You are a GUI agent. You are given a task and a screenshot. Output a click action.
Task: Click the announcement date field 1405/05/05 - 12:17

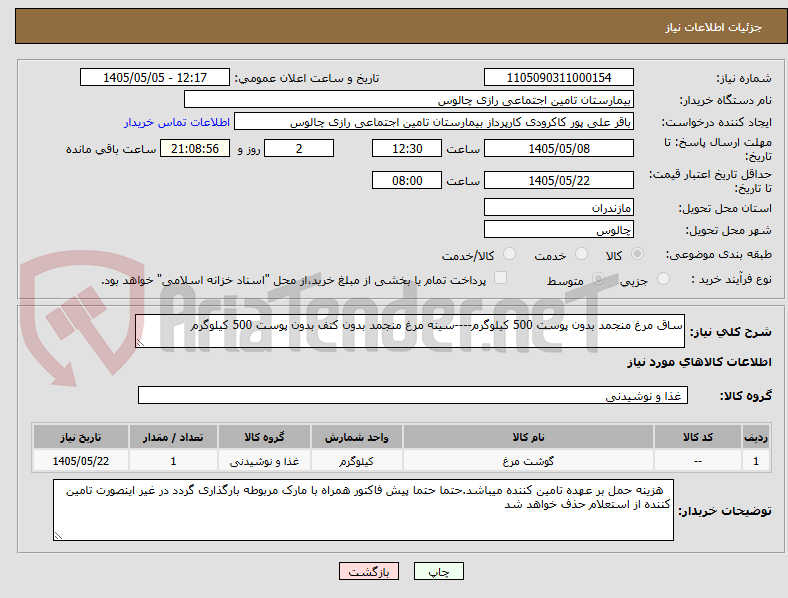155,77
